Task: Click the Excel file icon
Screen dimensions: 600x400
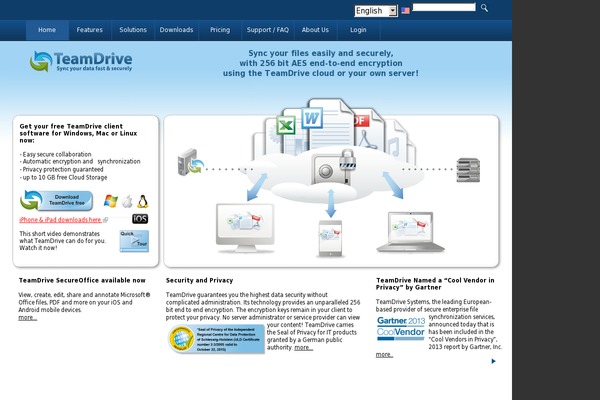Action: (x=286, y=125)
